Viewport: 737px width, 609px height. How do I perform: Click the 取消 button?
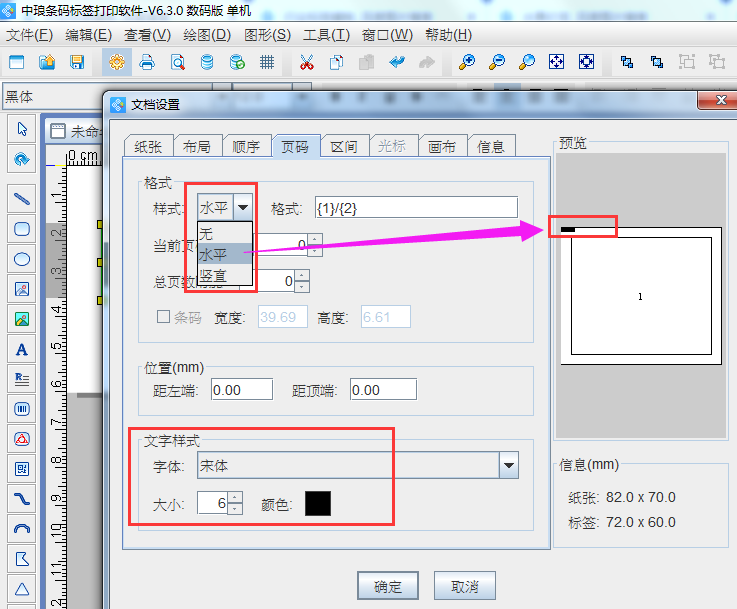(465, 587)
